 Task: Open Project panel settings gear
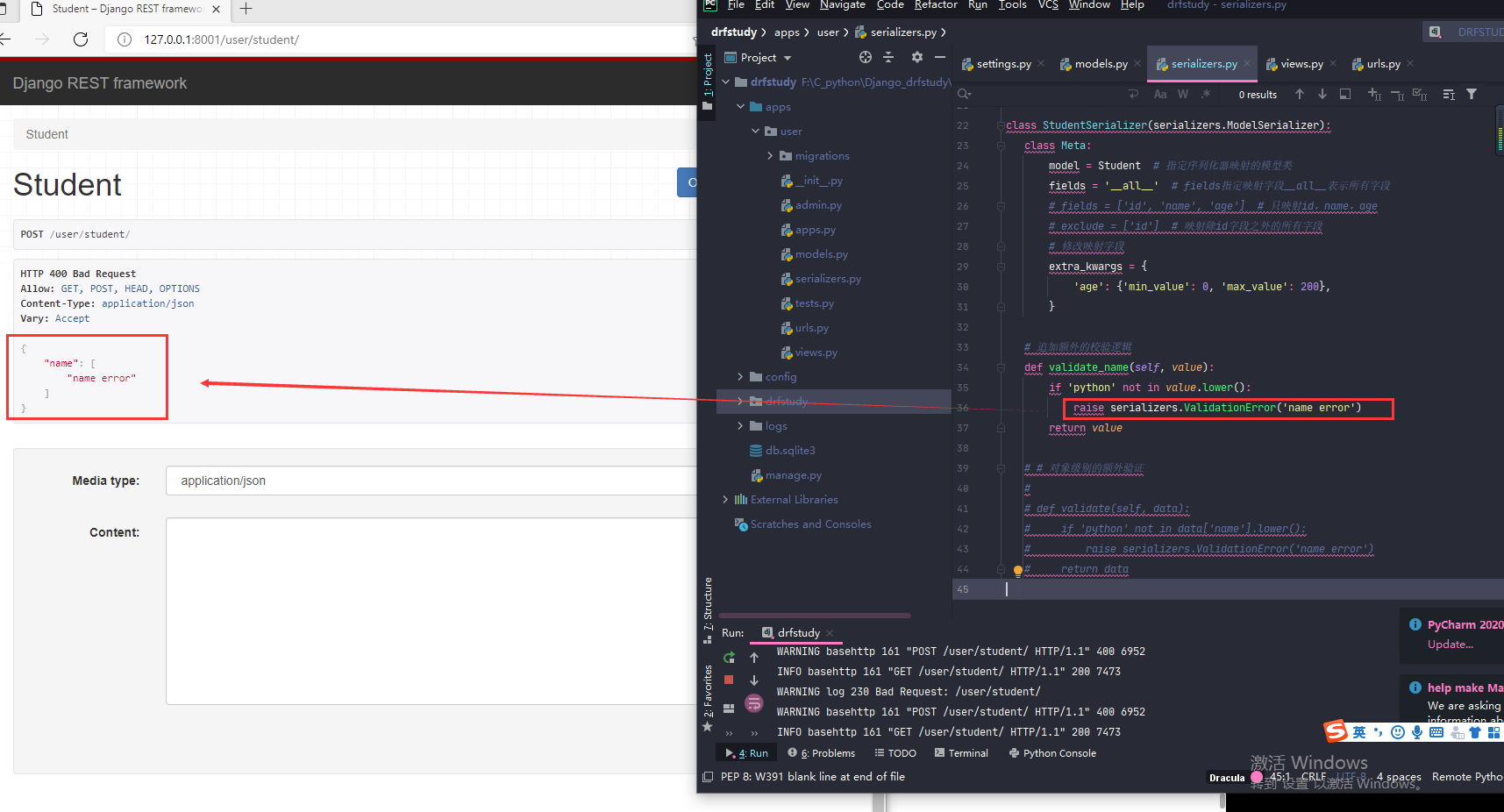coord(917,57)
